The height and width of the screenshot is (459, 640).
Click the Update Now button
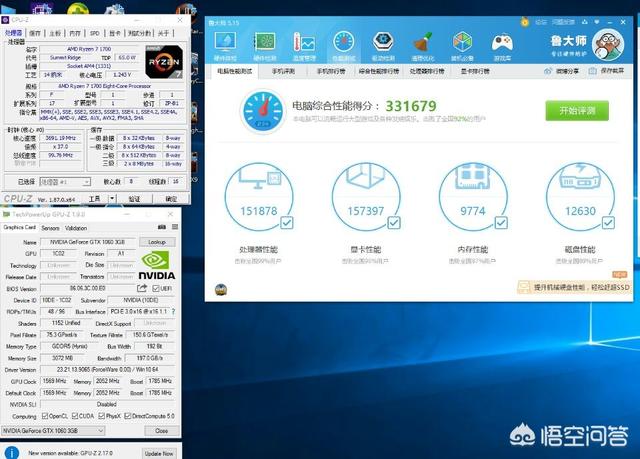(159, 453)
